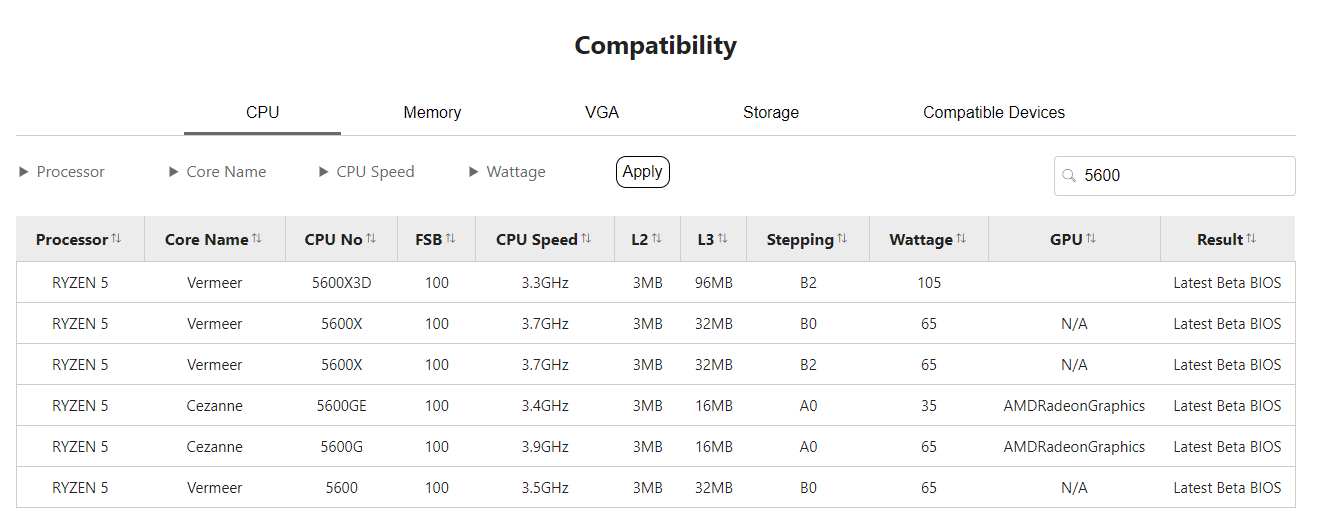Click sort arrows beside Core Name
Image resolution: width=1321 pixels, height=524 pixels.
point(257,239)
